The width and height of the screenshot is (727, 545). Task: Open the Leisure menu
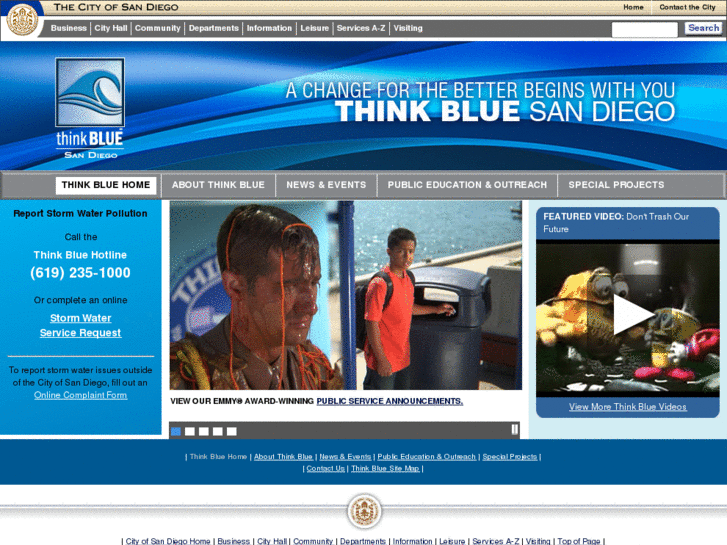pos(314,28)
